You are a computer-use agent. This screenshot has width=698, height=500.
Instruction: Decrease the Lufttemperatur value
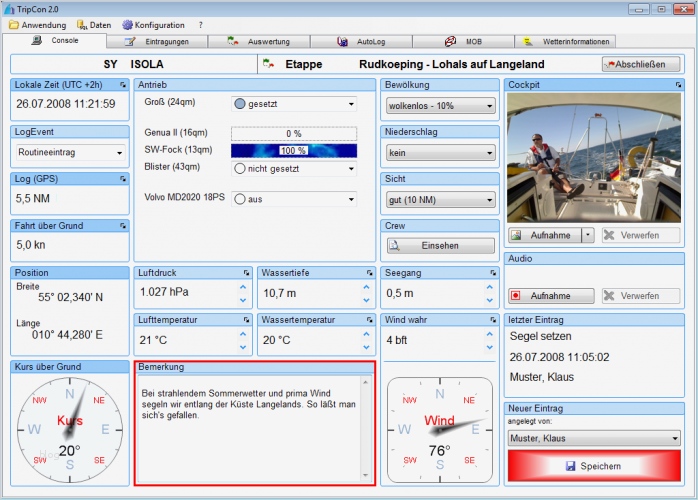[x=243, y=347]
